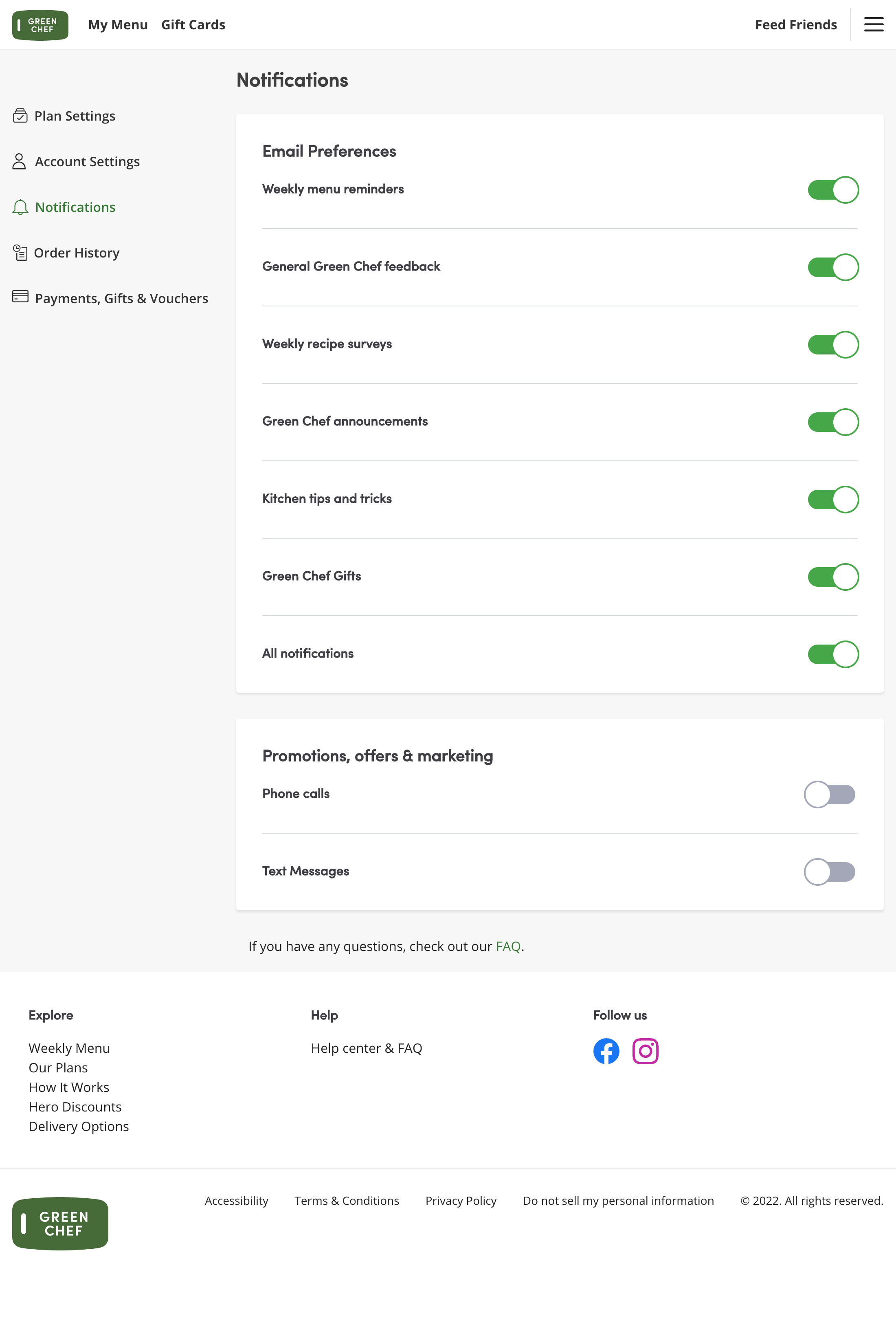Open the hamburger navigation menu

coord(873,24)
